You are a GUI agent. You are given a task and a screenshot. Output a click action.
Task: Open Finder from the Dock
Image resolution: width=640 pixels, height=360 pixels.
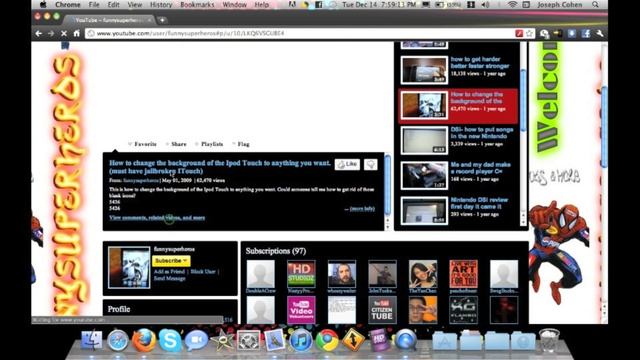click(92, 340)
